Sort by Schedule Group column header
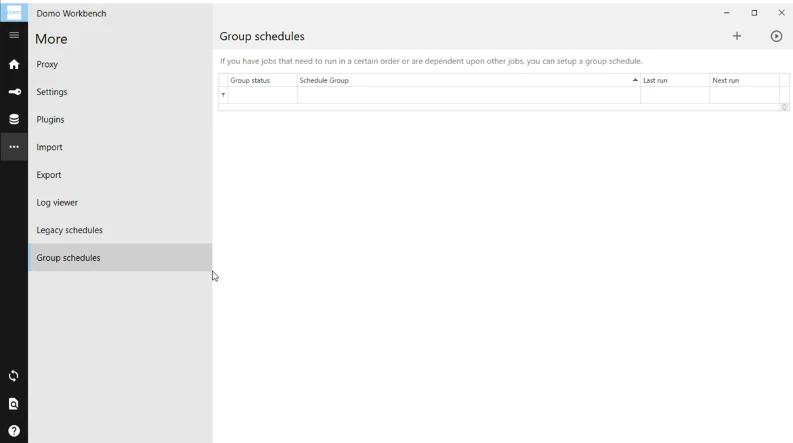This screenshot has height=443, width=793. pyautogui.click(x=468, y=80)
